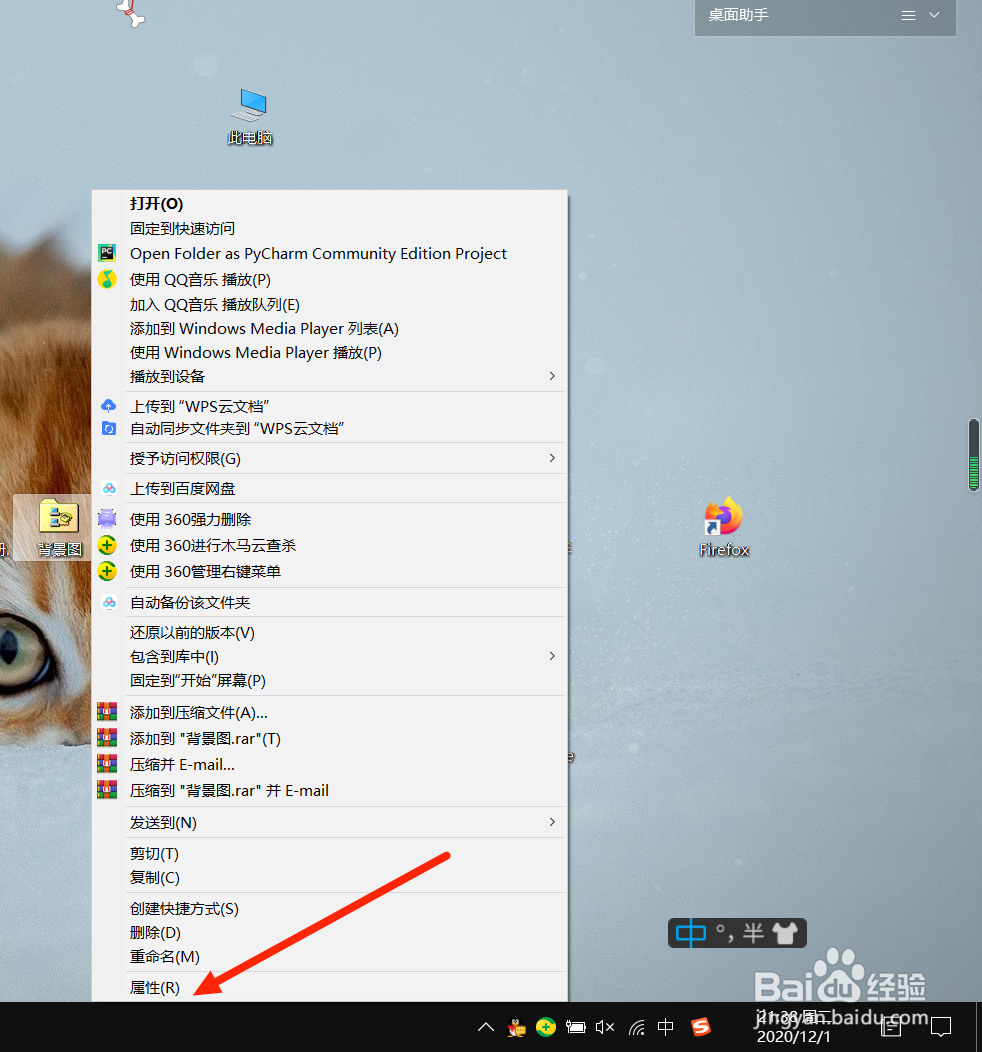Screen dimensions: 982x1052
Task: Click the WinRAR icon beside 压缩到 "背景图.rar" 并 E-mail
Action: (x=107, y=790)
